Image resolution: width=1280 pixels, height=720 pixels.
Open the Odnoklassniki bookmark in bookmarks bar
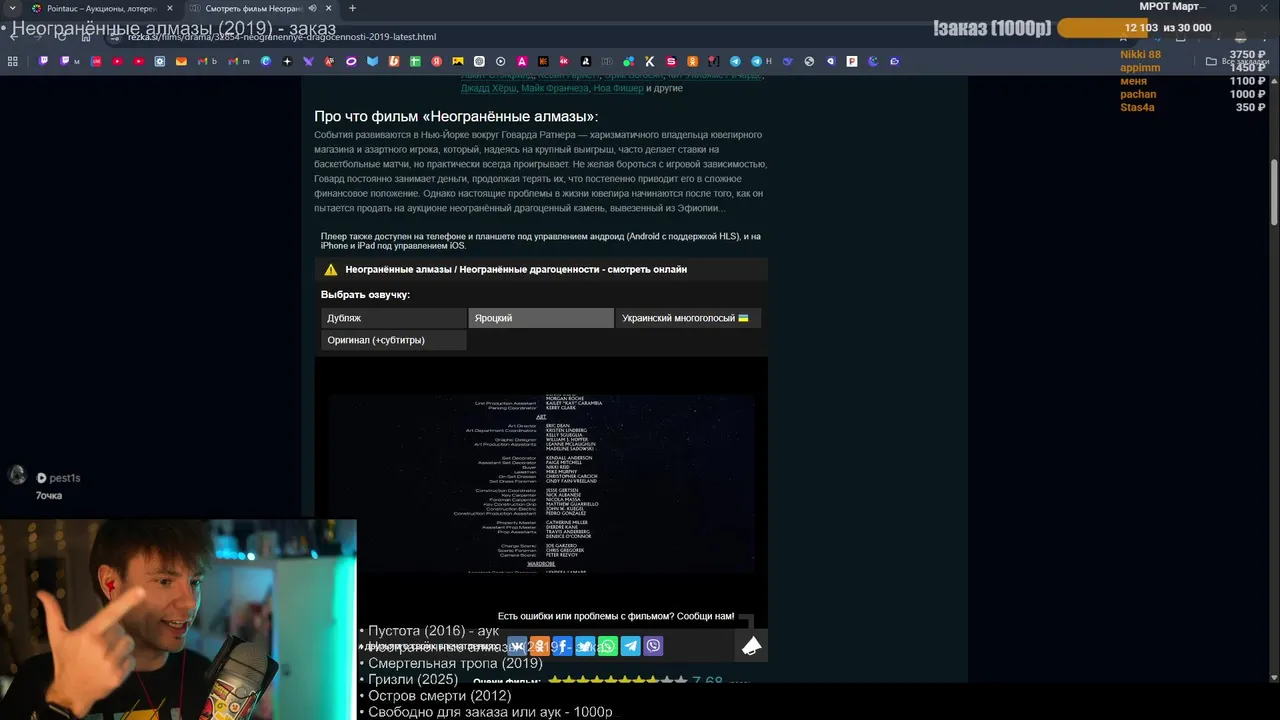coord(692,61)
